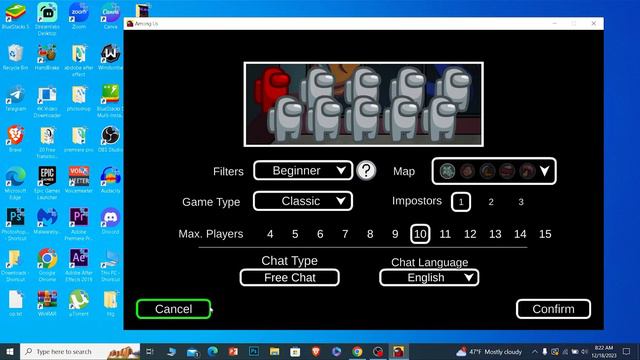Set Impostors to 2
640x360 pixels.
tap(491, 202)
